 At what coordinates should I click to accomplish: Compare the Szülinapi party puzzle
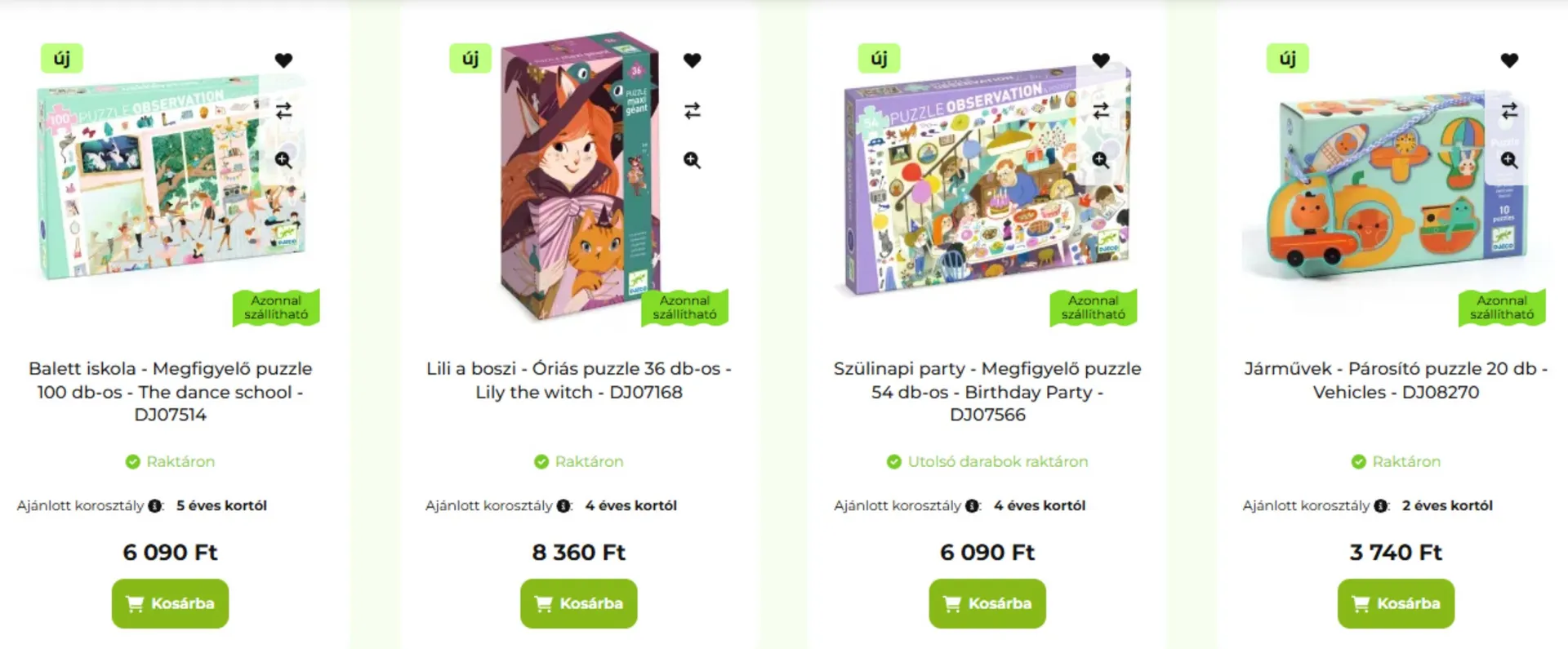point(1101,110)
